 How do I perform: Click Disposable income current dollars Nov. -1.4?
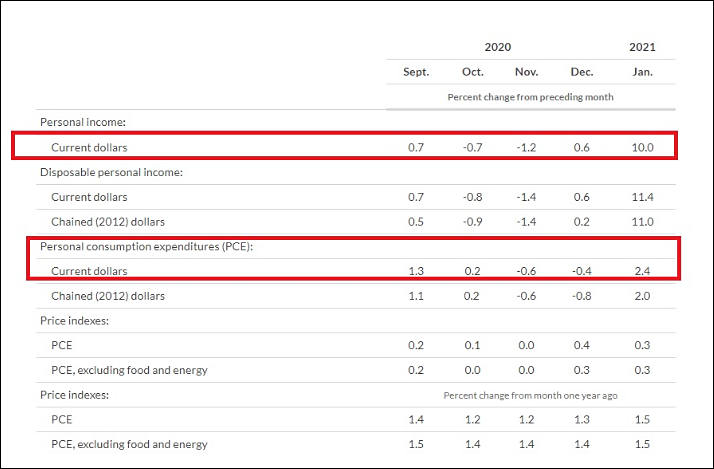pyautogui.click(x=526, y=197)
